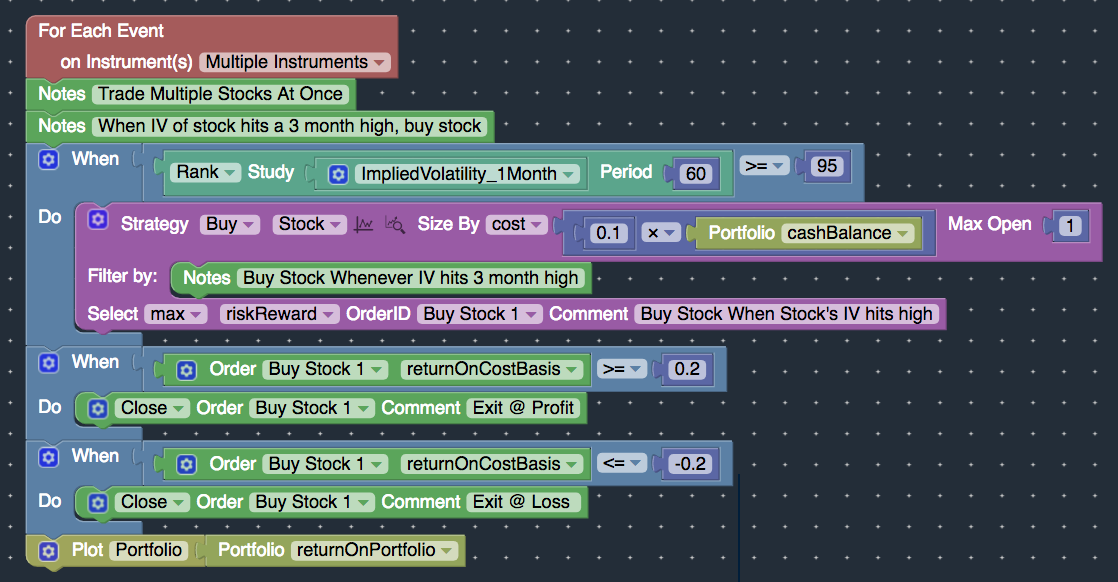Open the cashBalance dropdown
This screenshot has height=582, width=1118.
pyautogui.click(x=848, y=233)
